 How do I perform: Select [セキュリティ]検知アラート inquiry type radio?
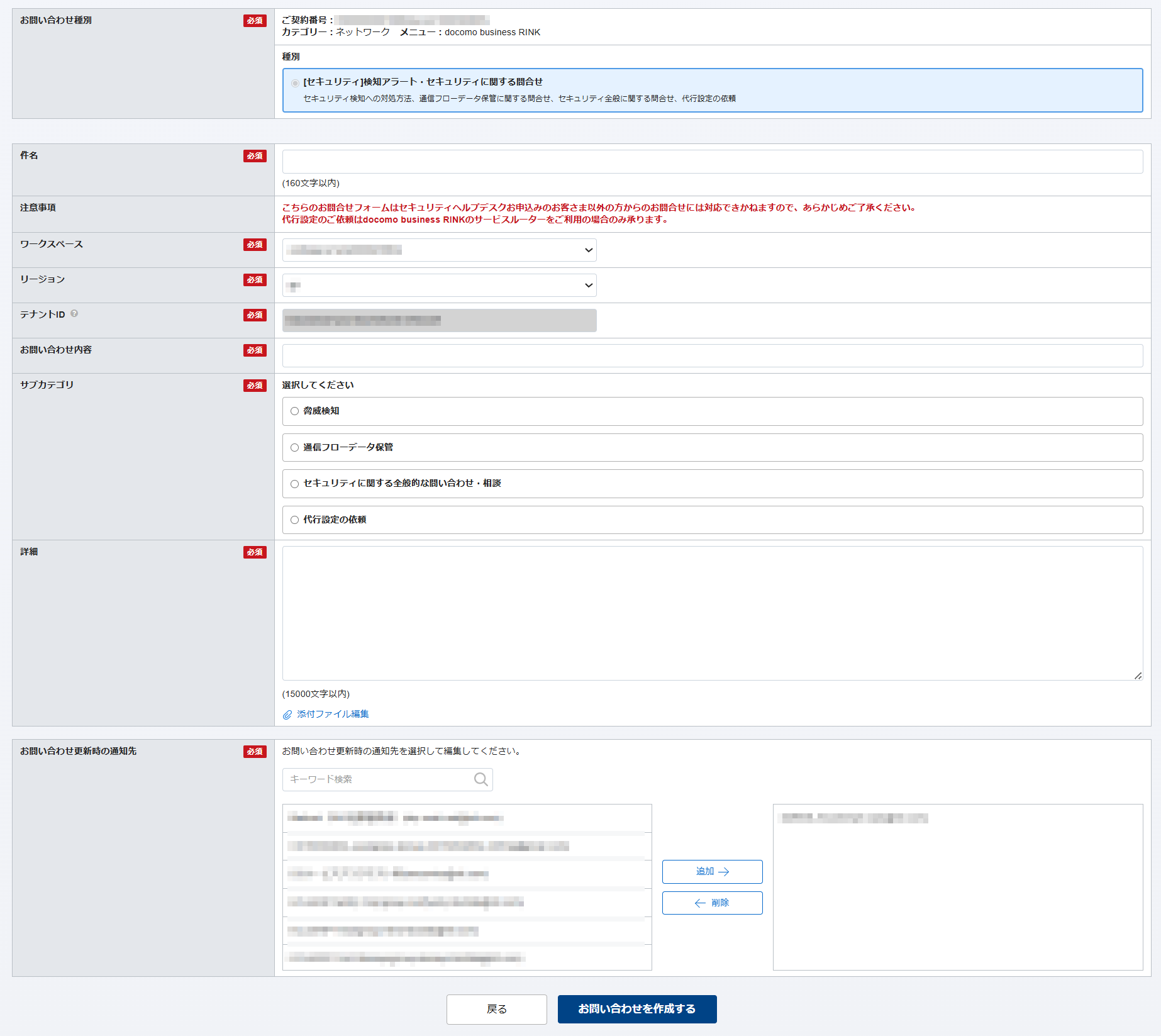coord(295,83)
